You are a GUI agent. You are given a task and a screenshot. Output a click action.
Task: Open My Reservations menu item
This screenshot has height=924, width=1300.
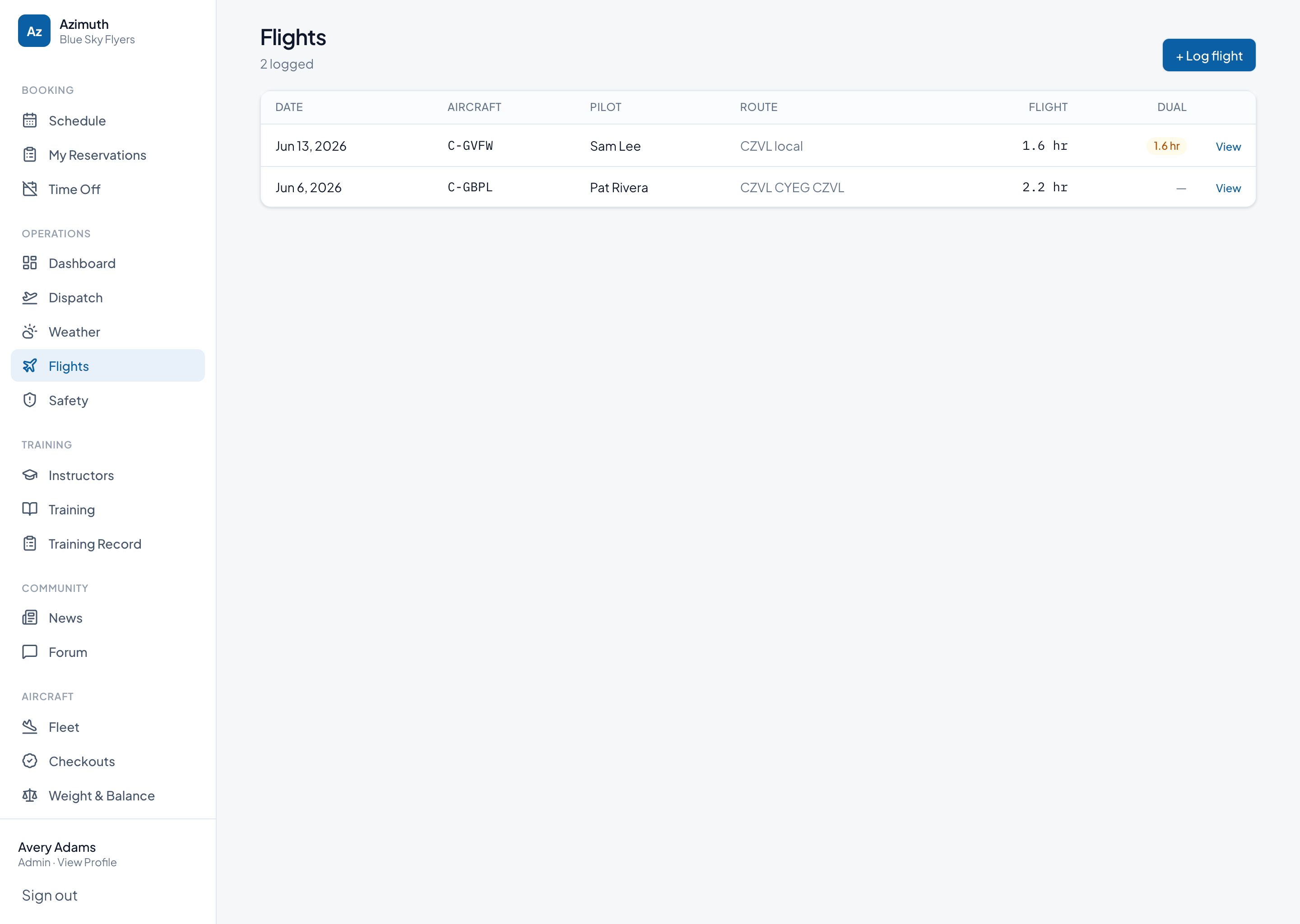coord(107,155)
